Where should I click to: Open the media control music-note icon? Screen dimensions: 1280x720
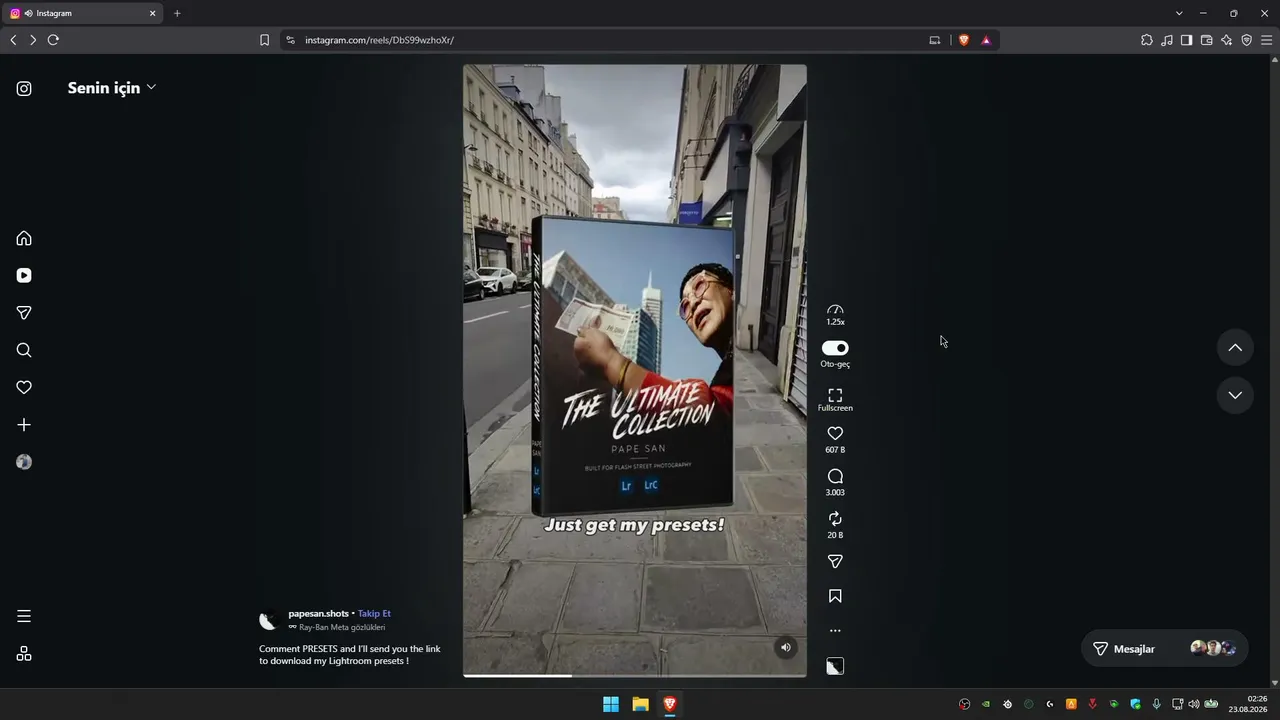[1167, 40]
